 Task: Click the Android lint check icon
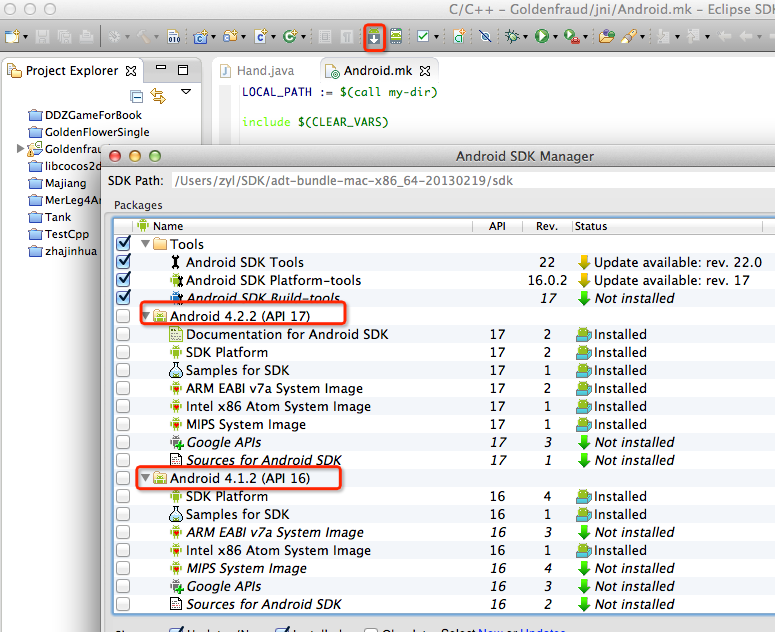pyautogui.click(x=423, y=37)
